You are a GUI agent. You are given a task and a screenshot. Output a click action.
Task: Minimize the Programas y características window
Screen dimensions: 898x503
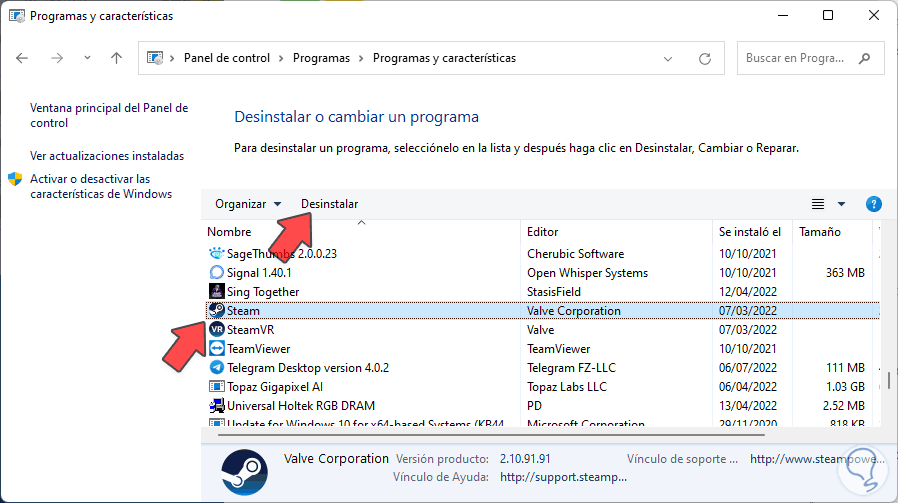(783, 15)
